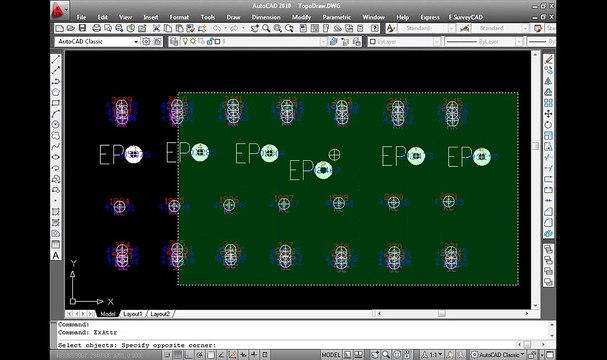Select the Polyline tool in Draw toolbar
Screen dimensions: 607x360
(56, 81)
